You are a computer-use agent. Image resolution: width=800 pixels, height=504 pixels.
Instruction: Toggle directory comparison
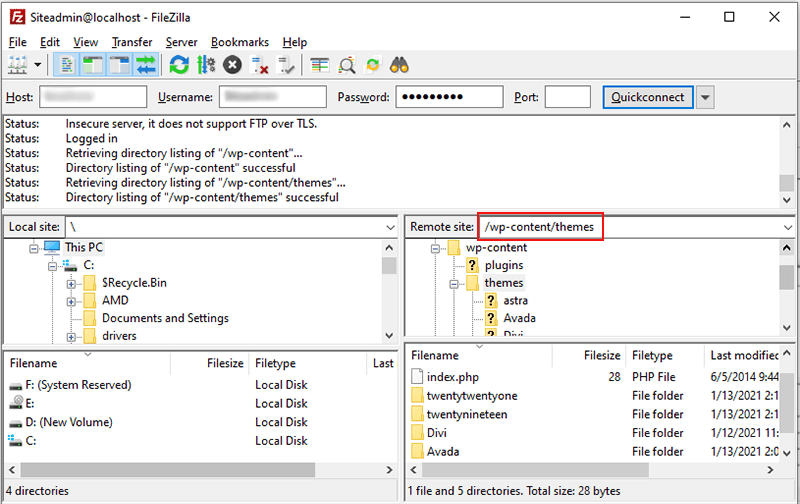point(347,65)
